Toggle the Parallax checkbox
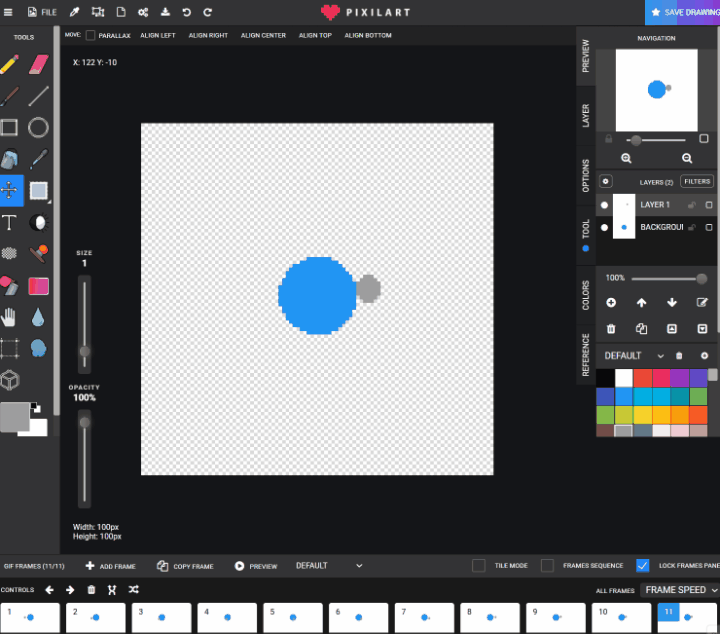Screen dimensions: 720x634 [90, 35]
